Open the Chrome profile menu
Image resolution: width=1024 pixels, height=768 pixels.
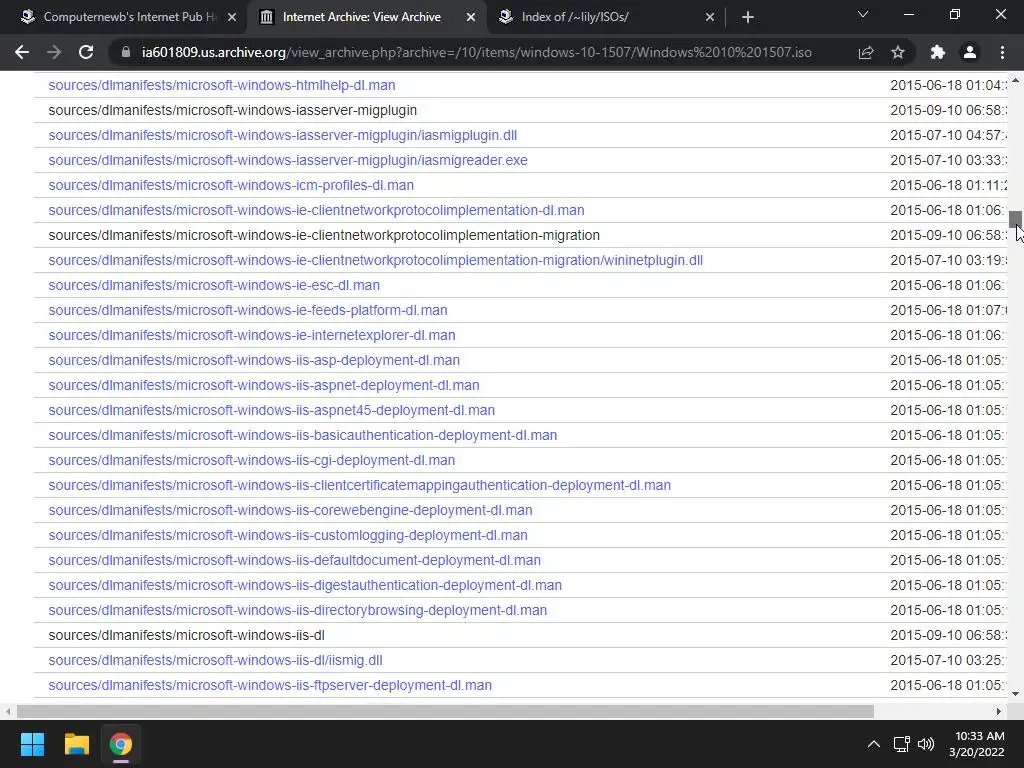(x=970, y=52)
